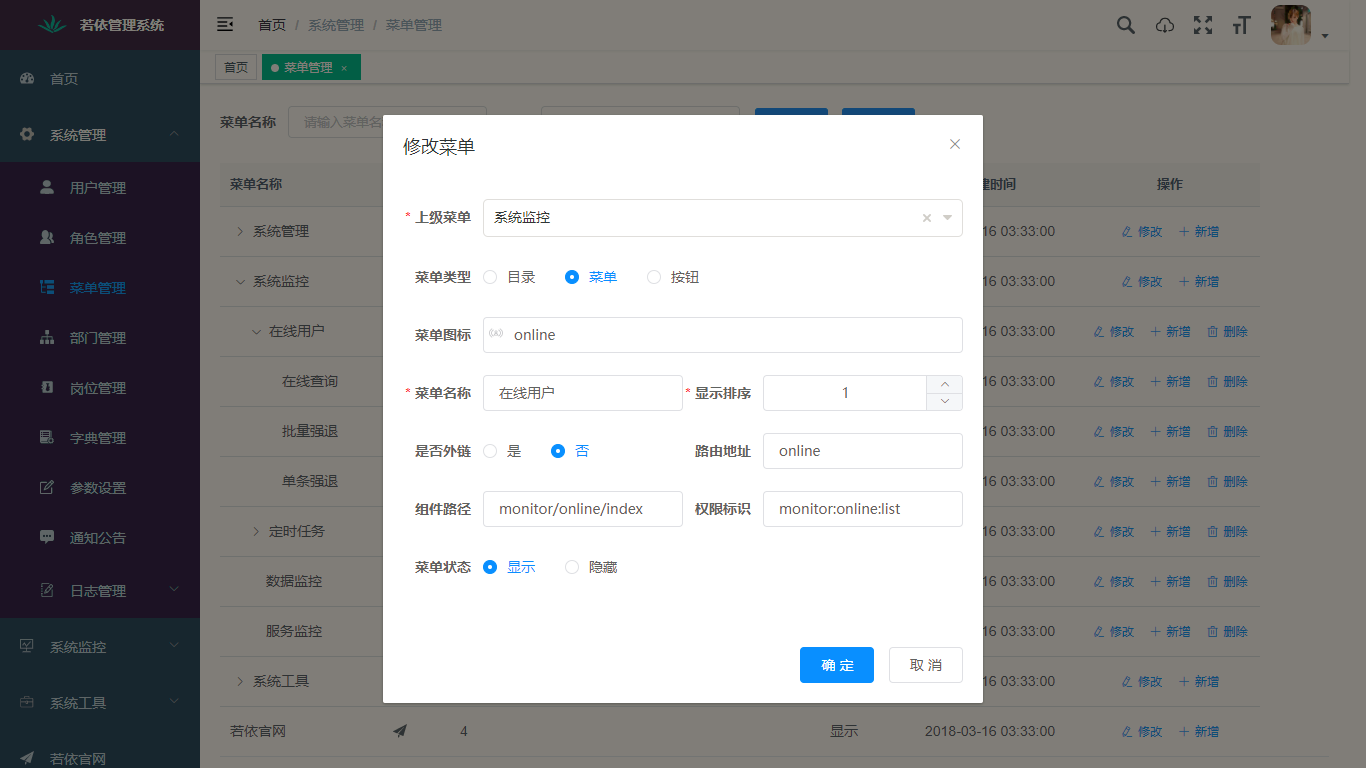Click 新增 in the 若依官网 row
The height and width of the screenshot is (768, 1366).
pos(1199,731)
